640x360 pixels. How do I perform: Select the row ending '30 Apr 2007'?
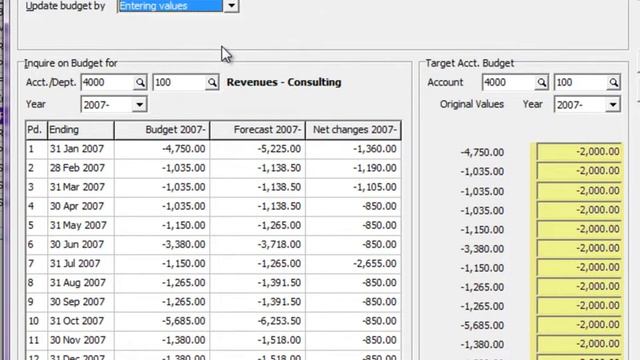[x=213, y=207]
